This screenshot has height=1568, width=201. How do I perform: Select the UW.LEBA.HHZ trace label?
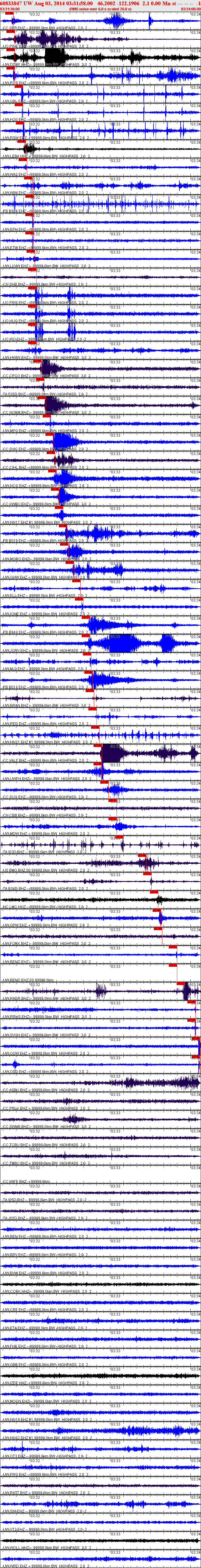point(46,157)
